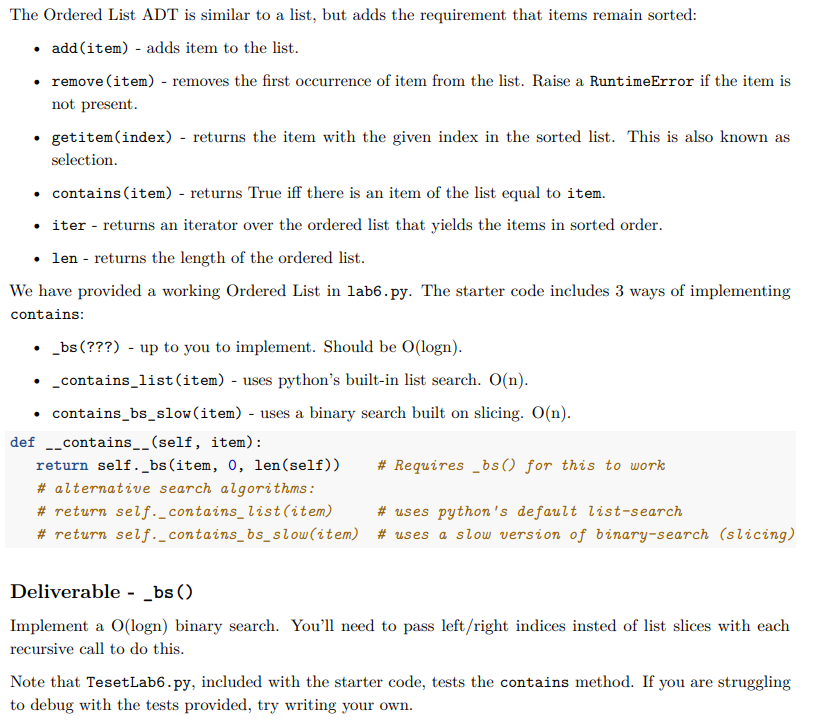Viewport: 820px width, 726px height.
Task: Click the _bs(???) bullet entry
Action: (x=86, y=348)
